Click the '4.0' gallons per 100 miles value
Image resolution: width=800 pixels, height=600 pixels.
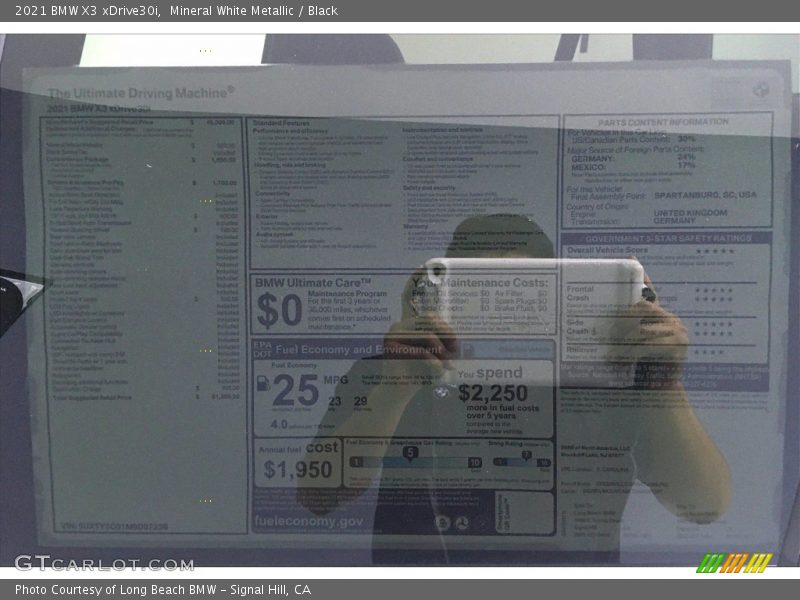click(279, 424)
